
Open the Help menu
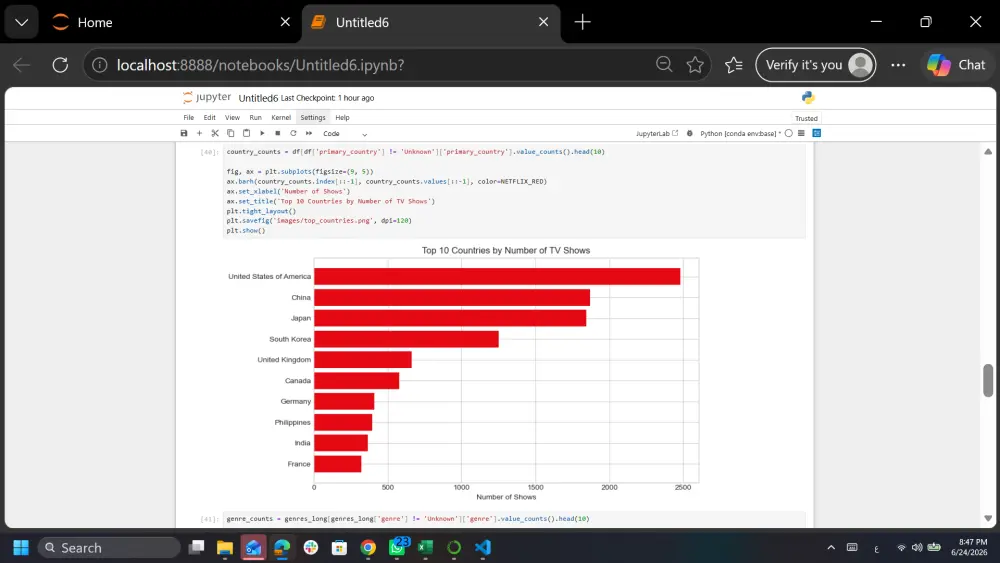point(342,117)
